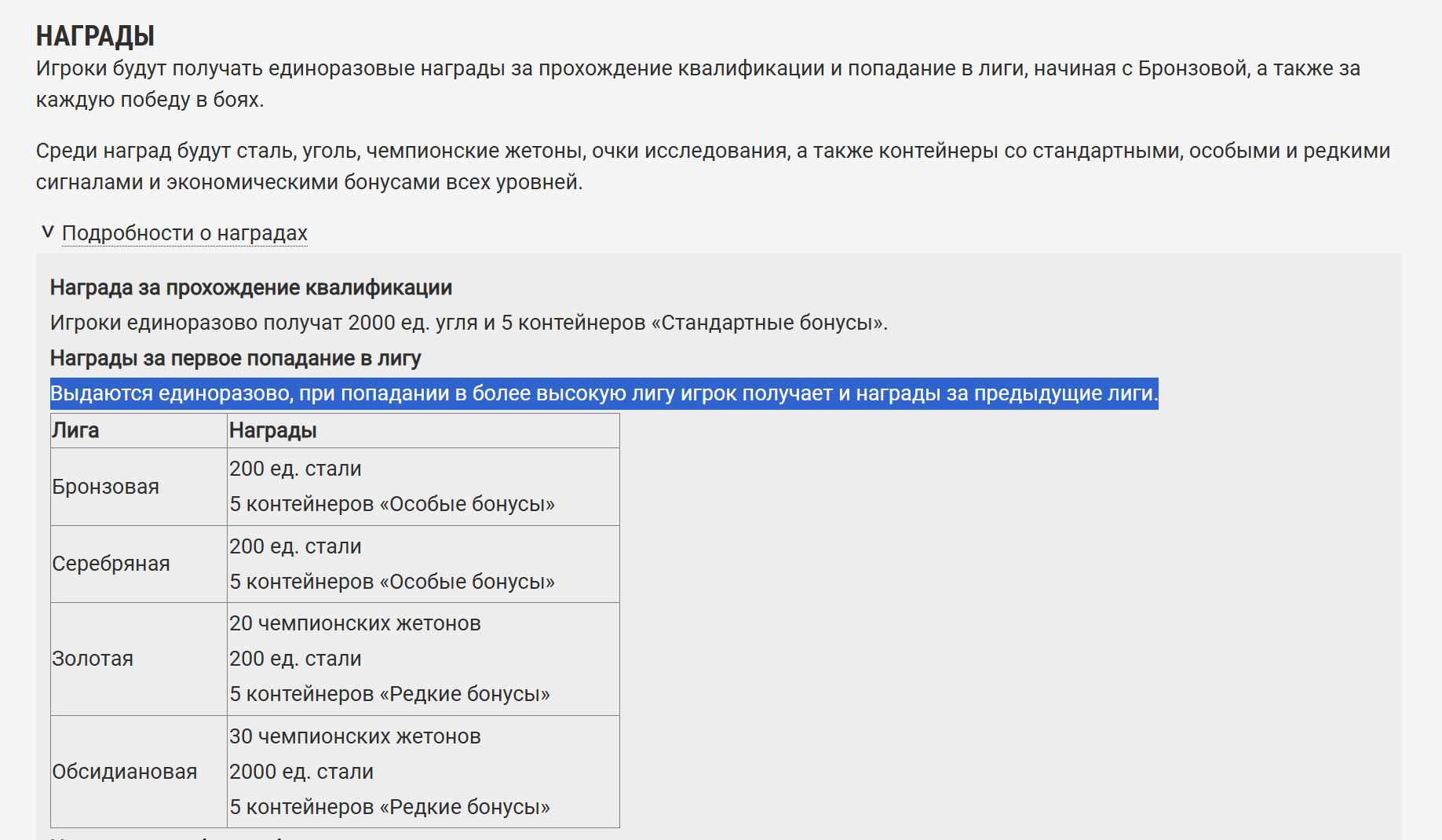Screen dimensions: 1442x840
Task: Click the 2000 ед. стали reward text
Action: (x=301, y=772)
